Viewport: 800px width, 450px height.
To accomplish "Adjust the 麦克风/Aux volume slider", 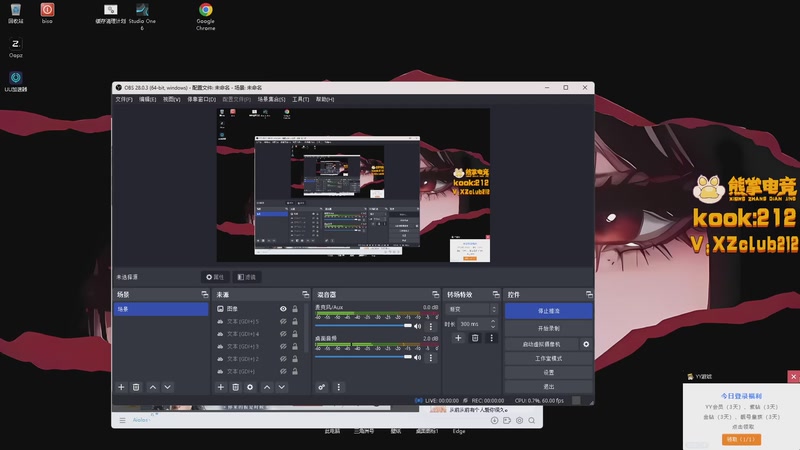I will click(x=363, y=326).
